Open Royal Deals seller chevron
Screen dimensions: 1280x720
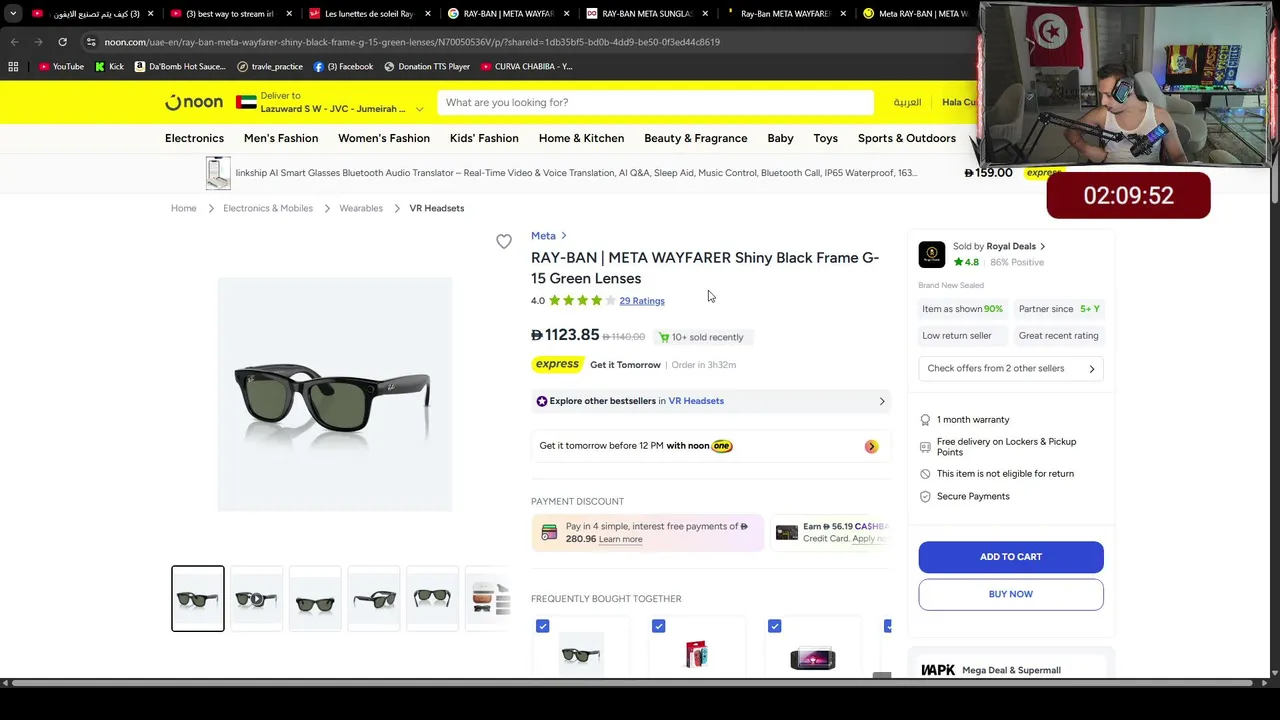(1042, 246)
